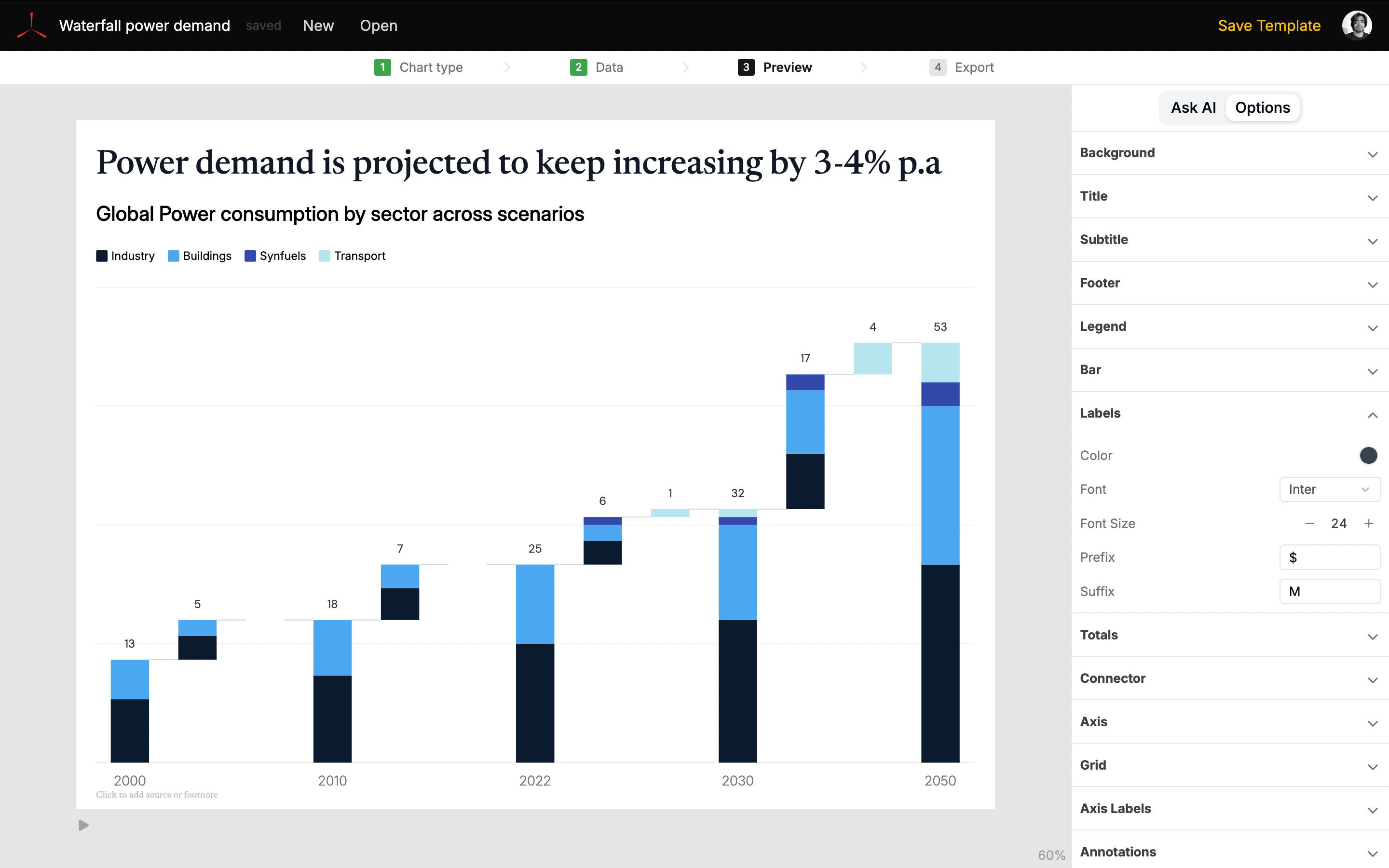This screenshot has width=1389, height=868.
Task: Expand the Totals section
Action: pos(1230,635)
